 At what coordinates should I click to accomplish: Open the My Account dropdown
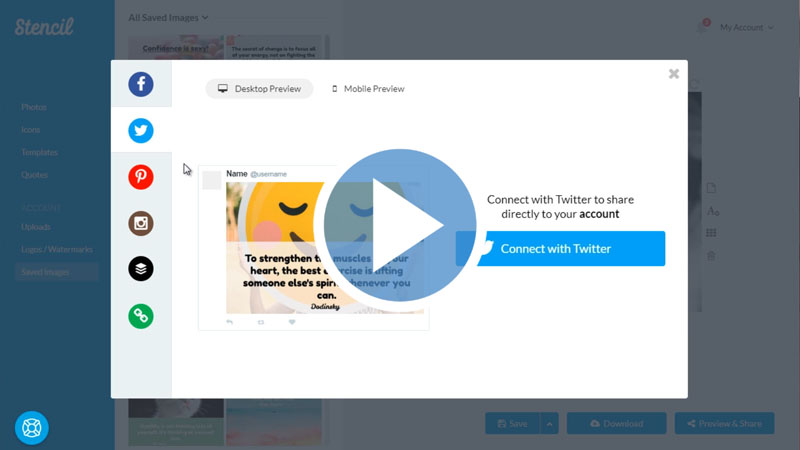point(746,28)
